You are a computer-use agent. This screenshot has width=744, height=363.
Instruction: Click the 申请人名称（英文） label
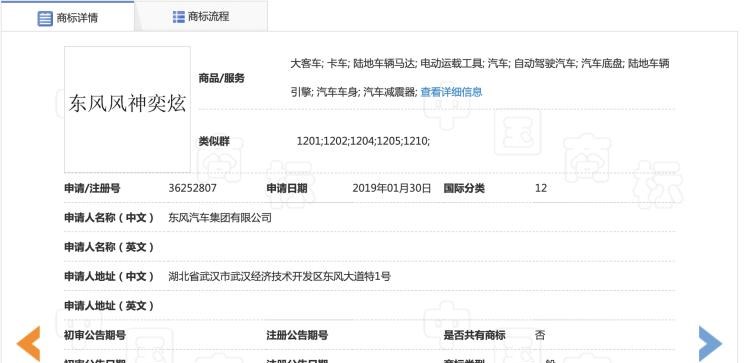coord(109,247)
